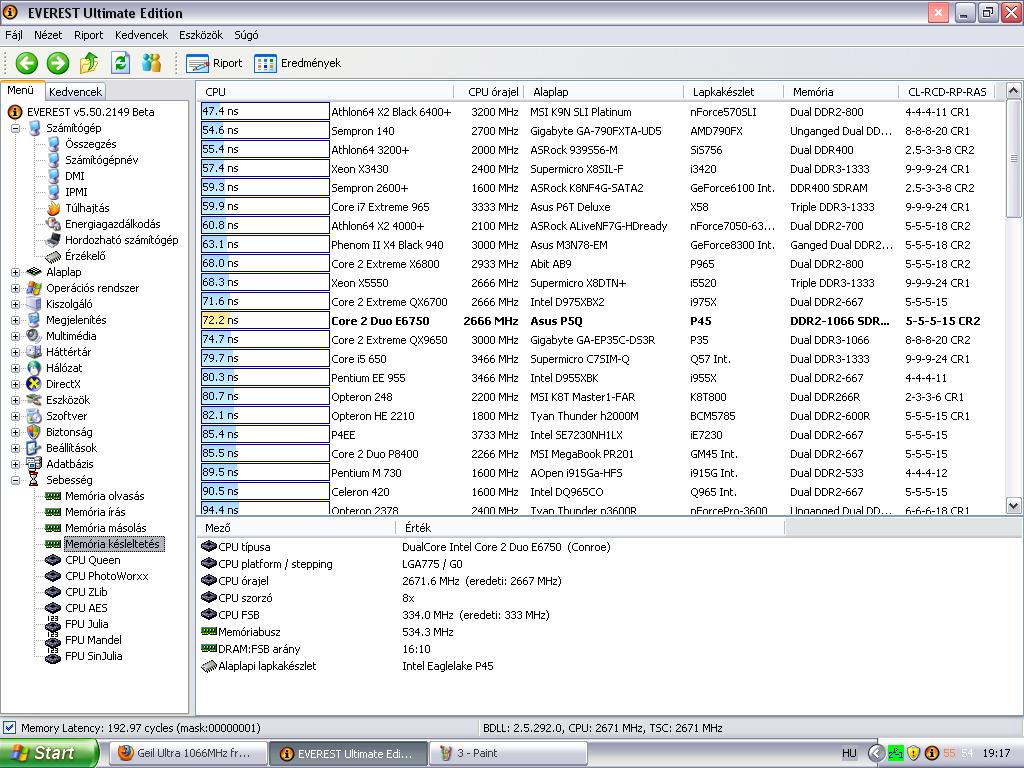Select the CPU Queen benchmark
The width and height of the screenshot is (1024, 768).
click(x=93, y=560)
